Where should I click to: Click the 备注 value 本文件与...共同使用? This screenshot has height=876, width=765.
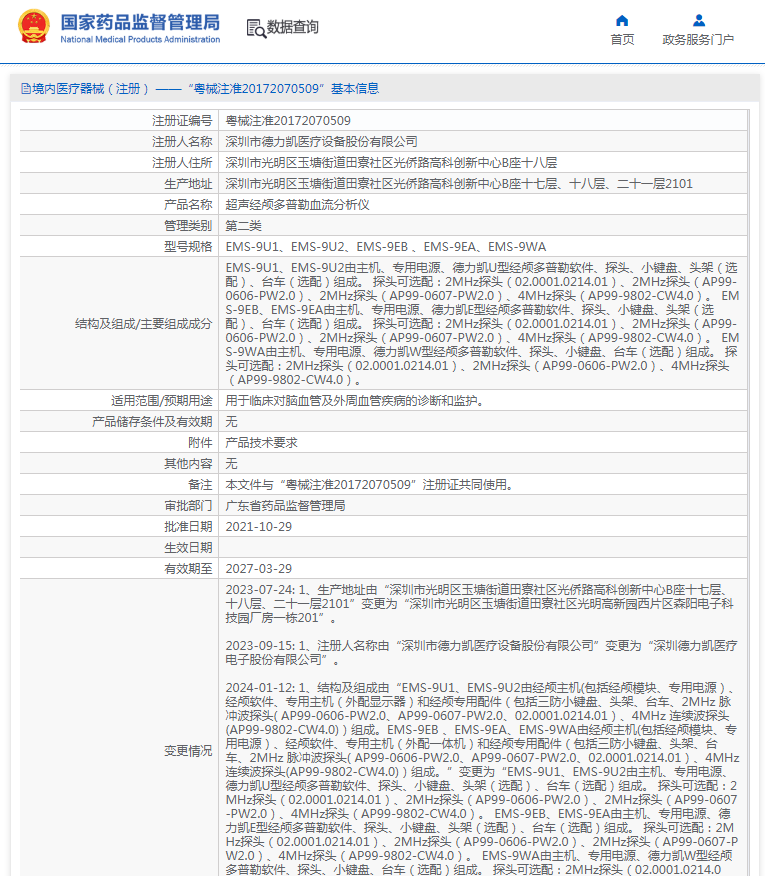point(369,485)
